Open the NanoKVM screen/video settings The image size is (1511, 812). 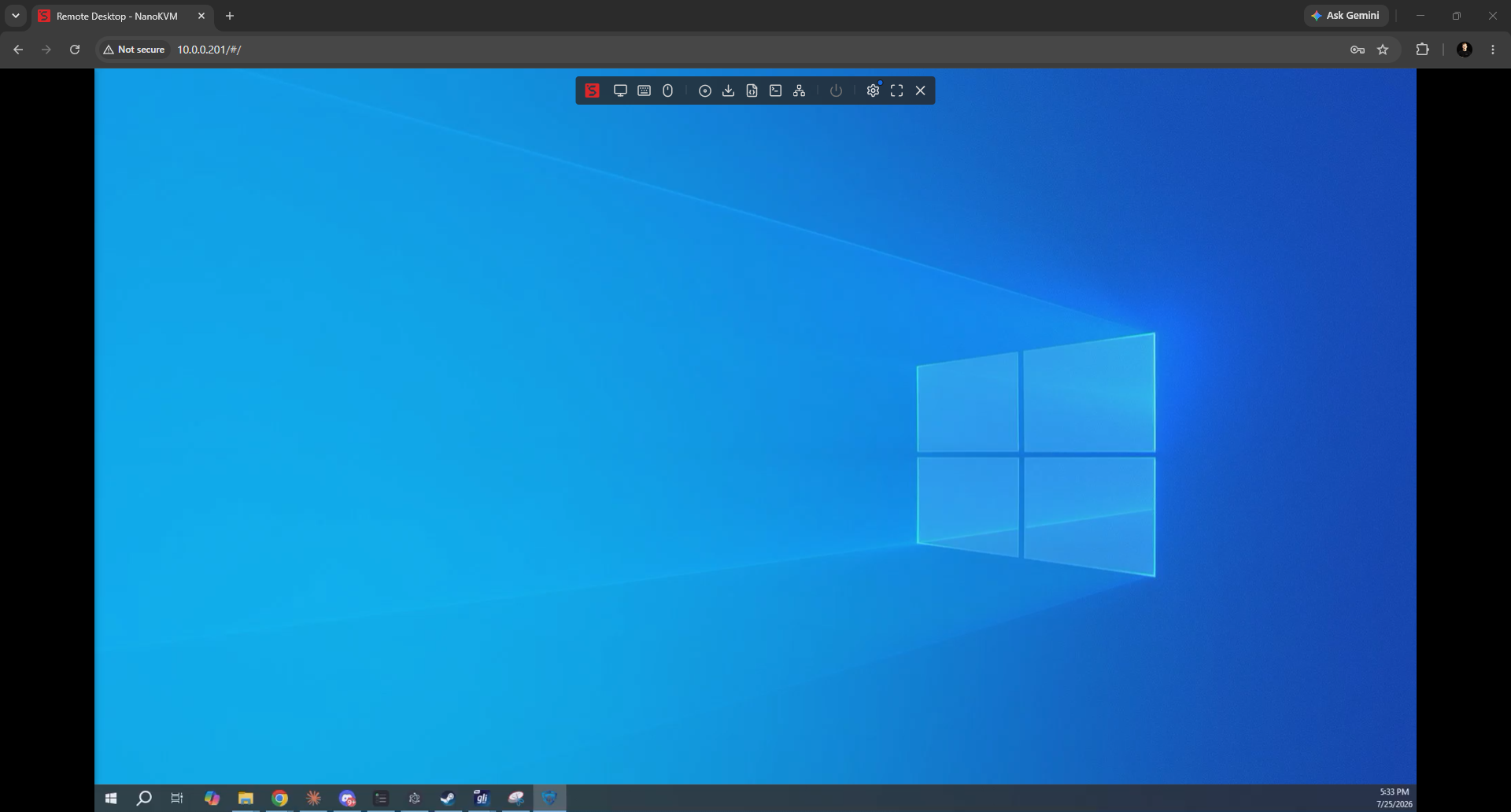[620, 90]
